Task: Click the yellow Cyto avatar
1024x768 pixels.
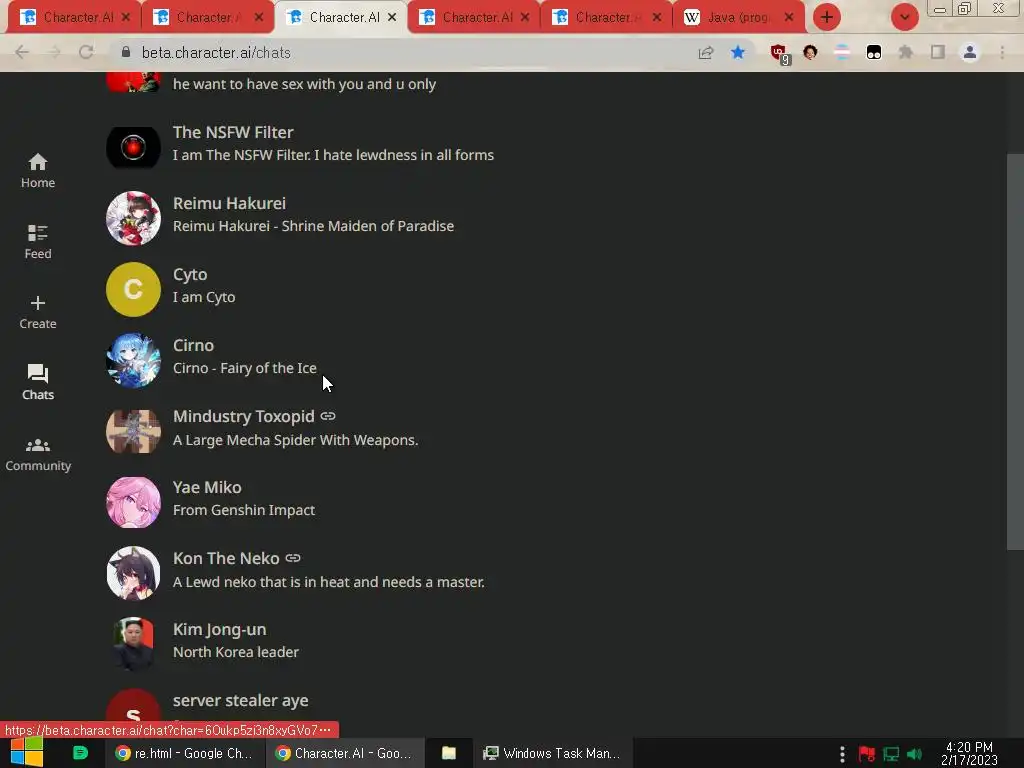Action: (133, 289)
